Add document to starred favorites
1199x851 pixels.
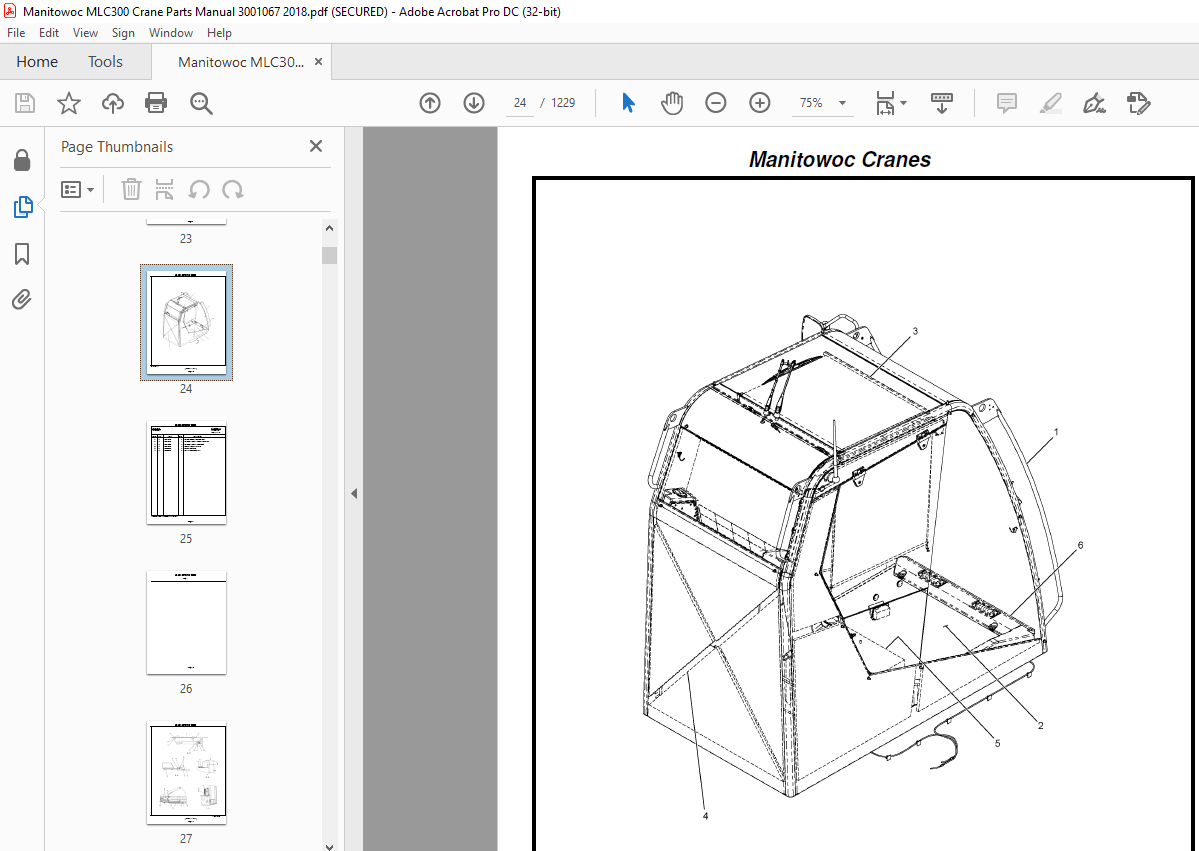pyautogui.click(x=69, y=103)
